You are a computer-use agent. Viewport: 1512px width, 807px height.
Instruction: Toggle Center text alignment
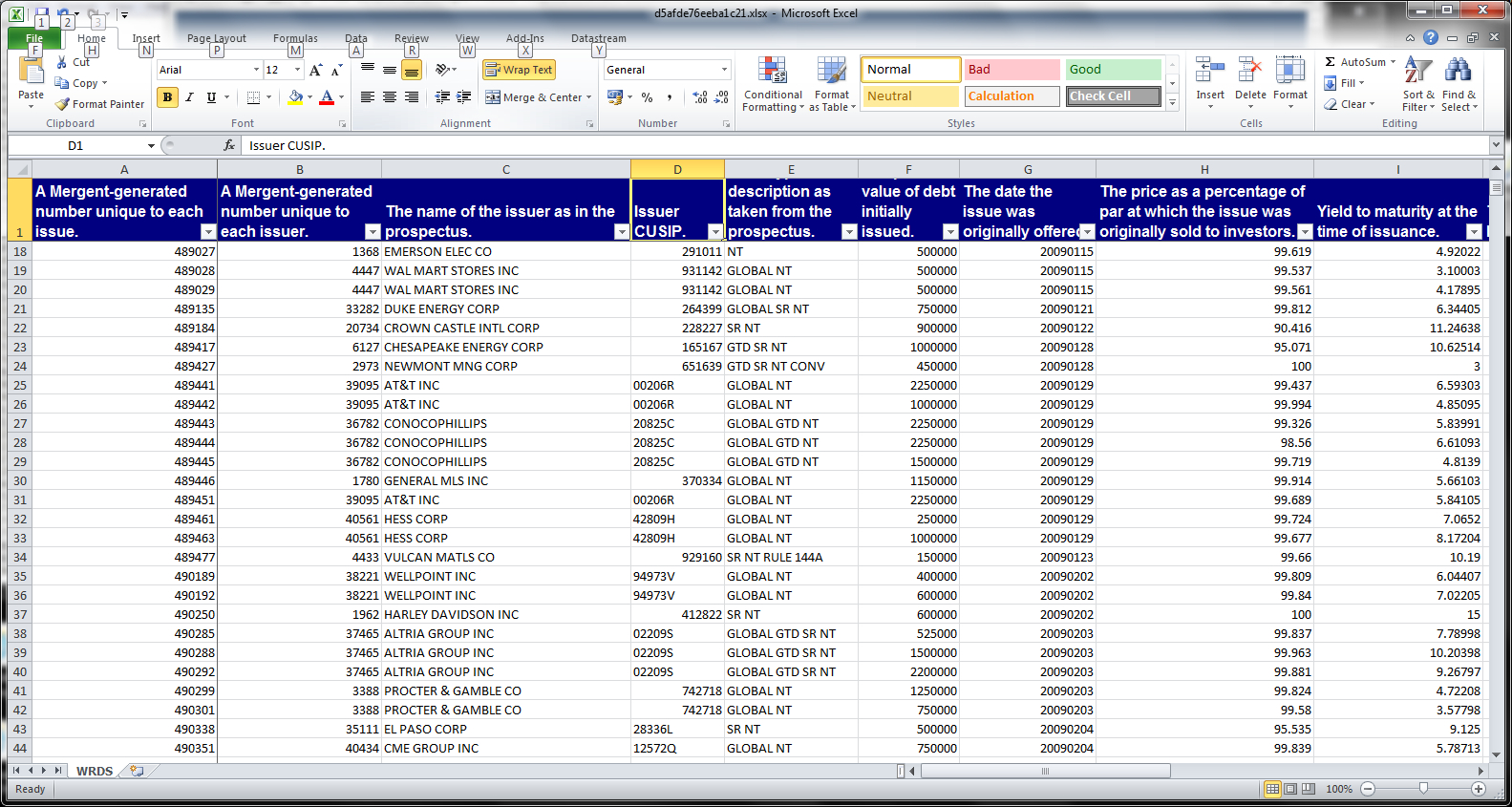click(x=390, y=97)
